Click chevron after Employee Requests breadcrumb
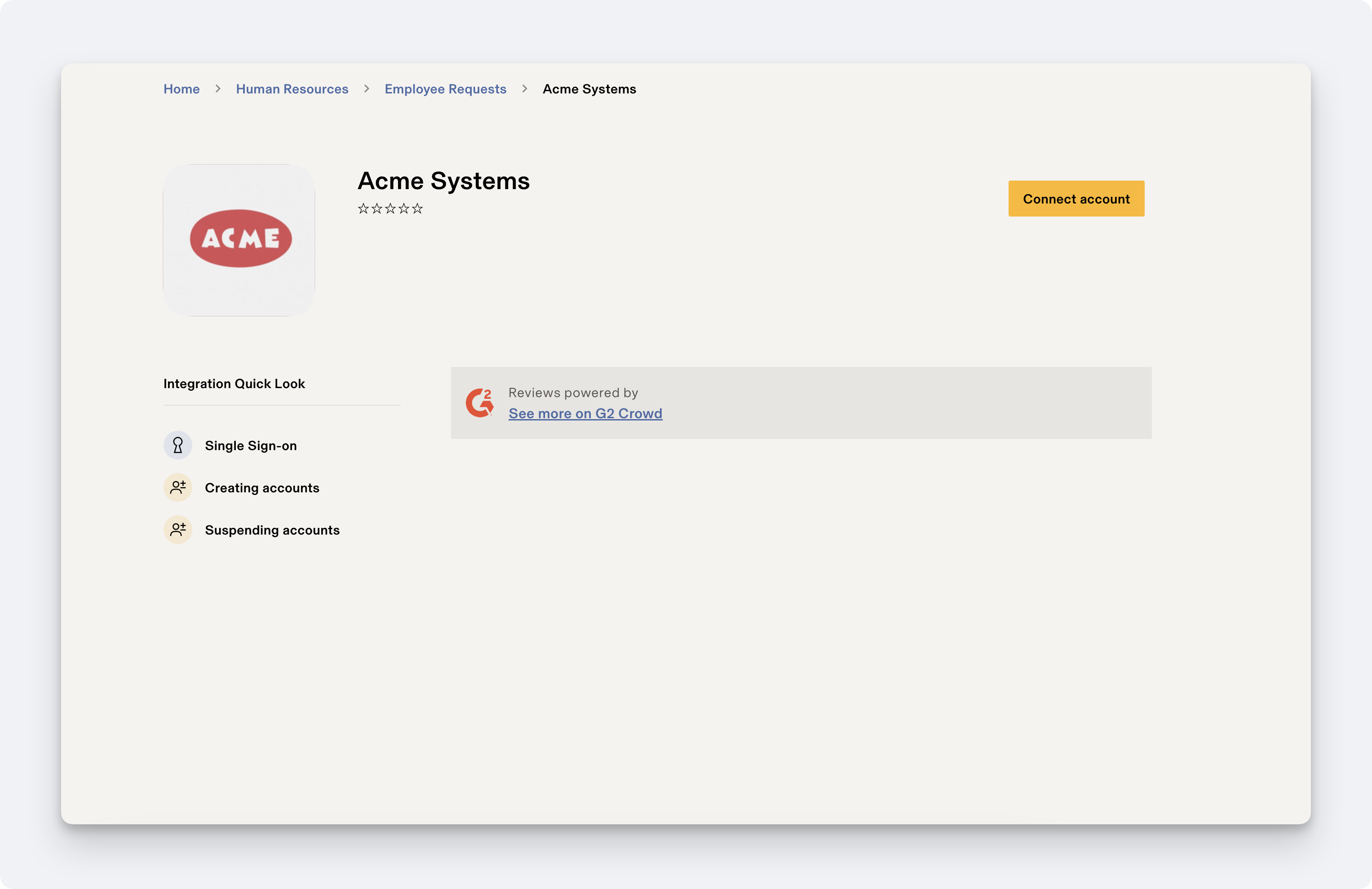 (x=525, y=89)
